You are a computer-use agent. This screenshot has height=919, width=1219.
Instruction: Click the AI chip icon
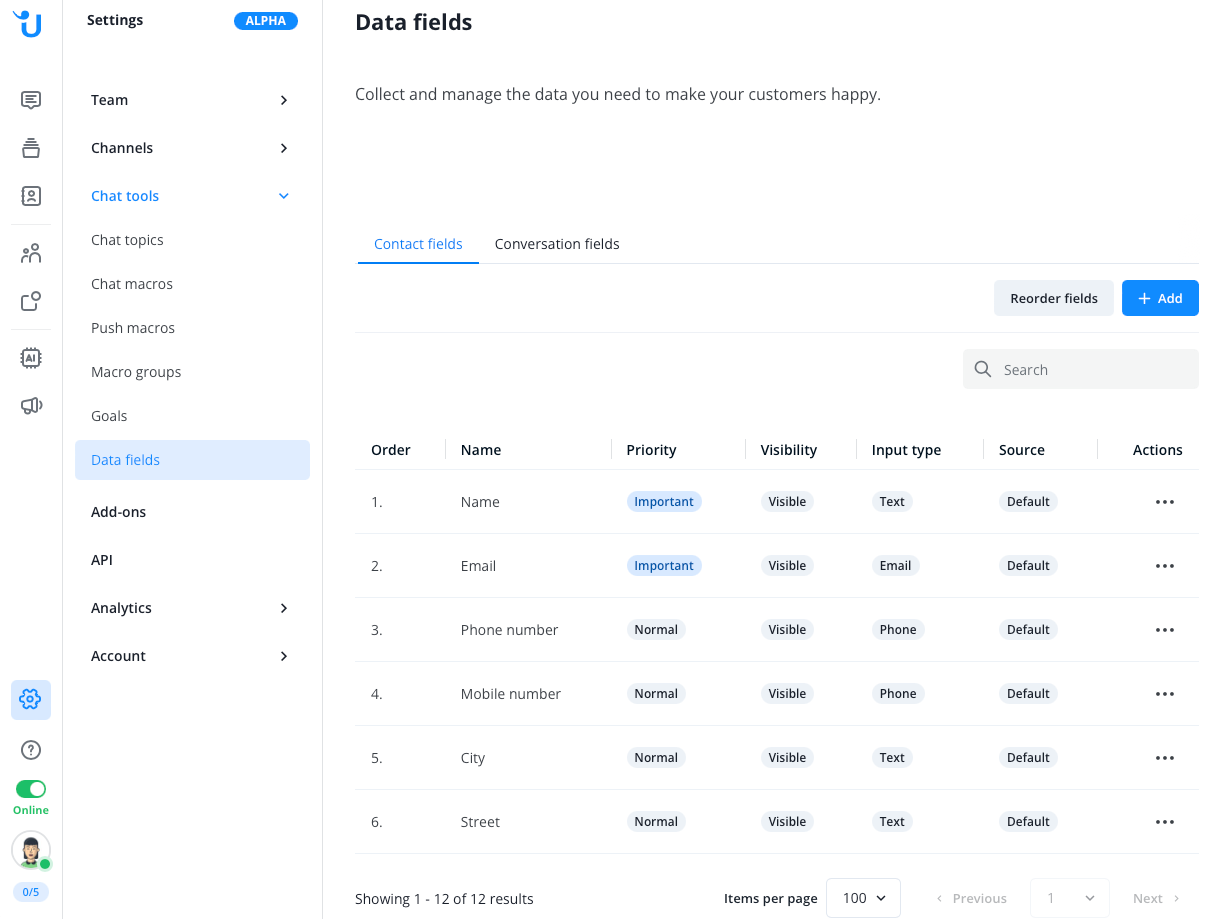pos(31,357)
